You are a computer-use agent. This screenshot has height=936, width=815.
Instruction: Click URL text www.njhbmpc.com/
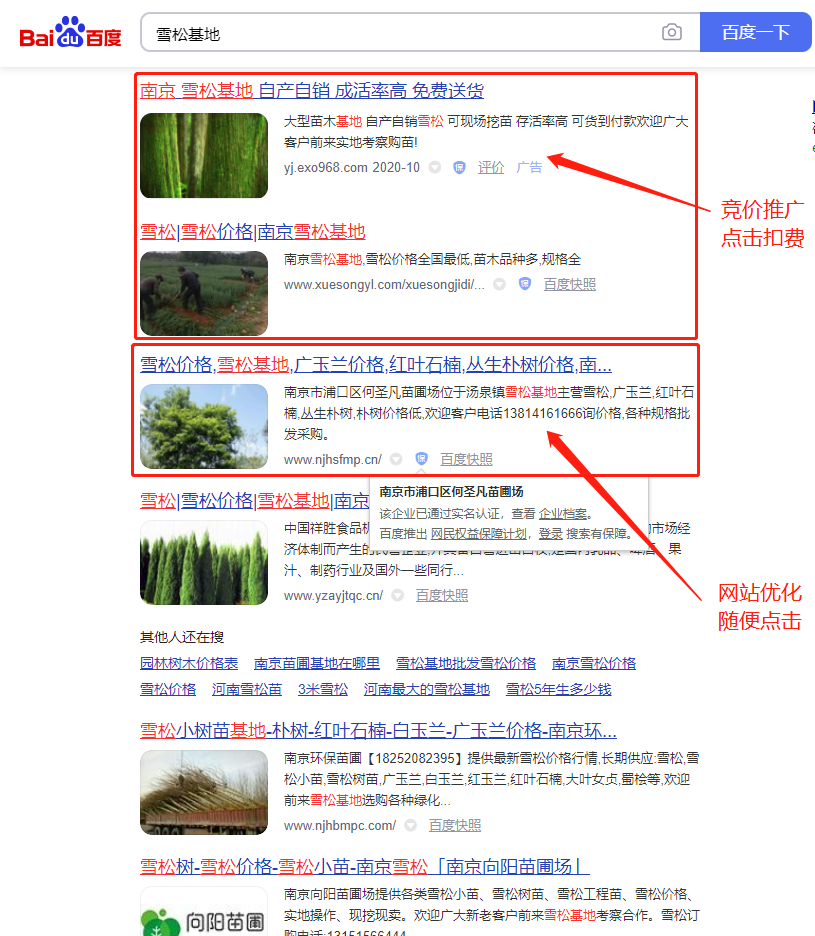click(x=340, y=826)
